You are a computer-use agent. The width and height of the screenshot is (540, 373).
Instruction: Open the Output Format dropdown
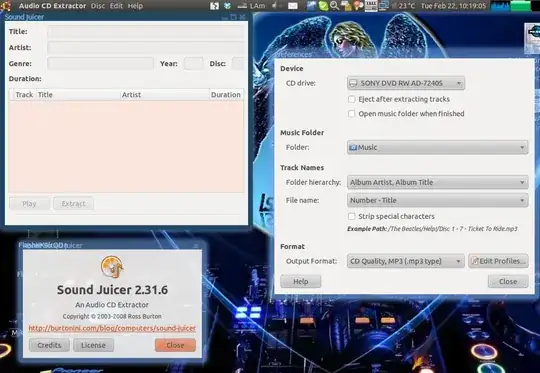coord(406,261)
